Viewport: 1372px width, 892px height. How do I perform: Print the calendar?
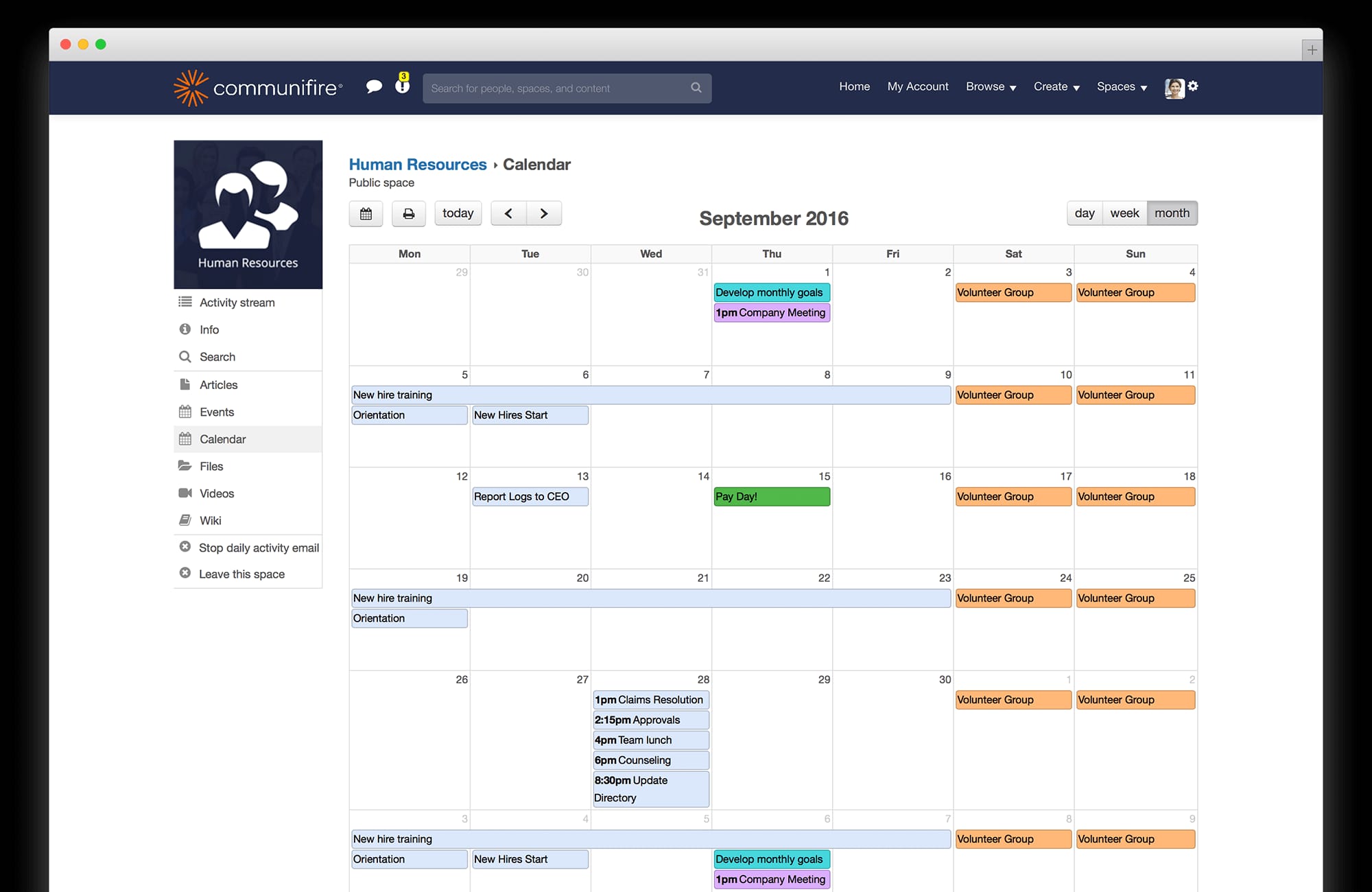click(408, 213)
